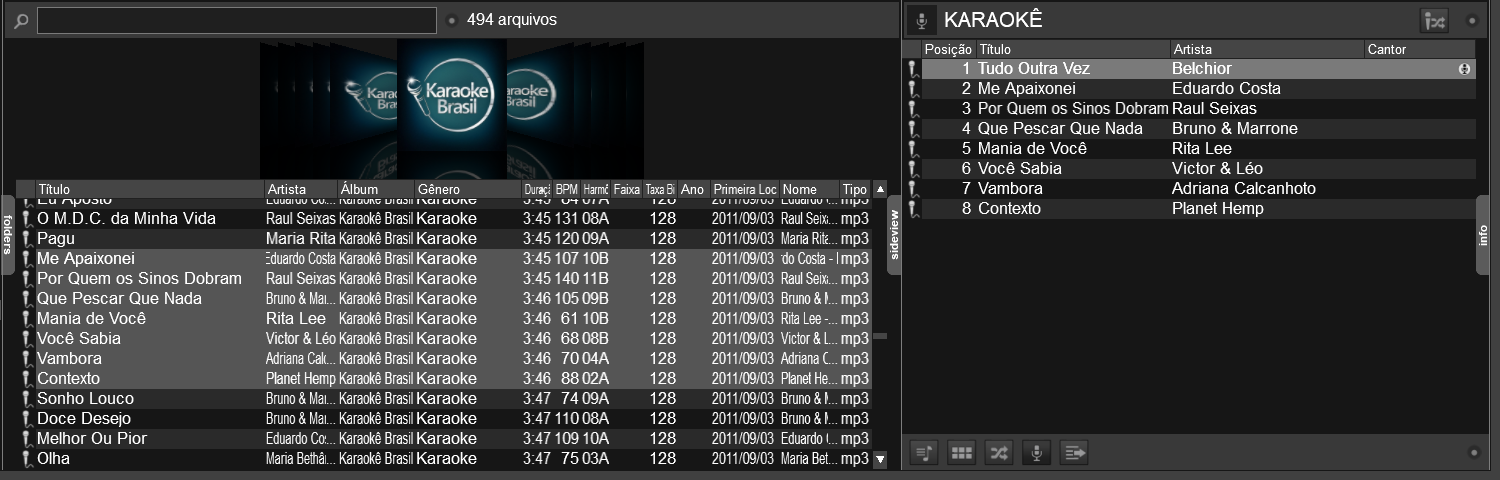Sort files by BPM column header
This screenshot has width=1500, height=480.
pos(567,189)
